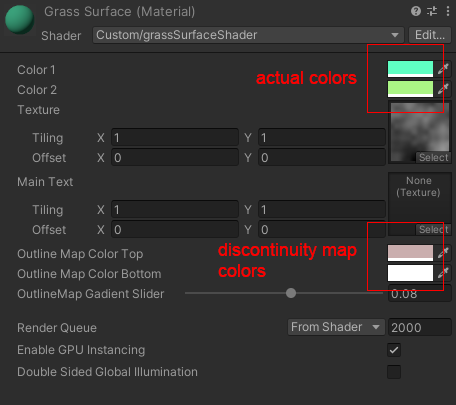Open the Custom/grassSurfaceShader shader dropdown

248,35
